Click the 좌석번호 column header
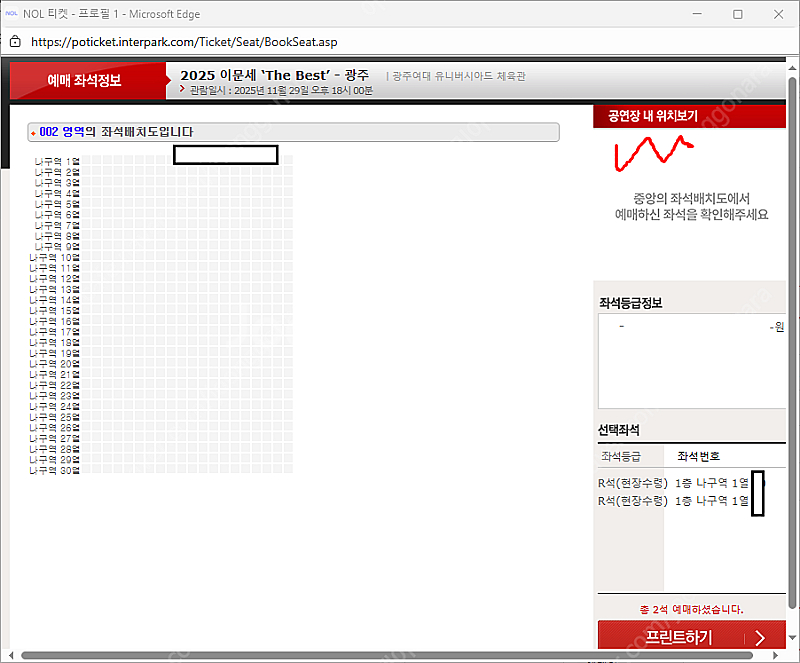The height and width of the screenshot is (663, 800). [698, 456]
